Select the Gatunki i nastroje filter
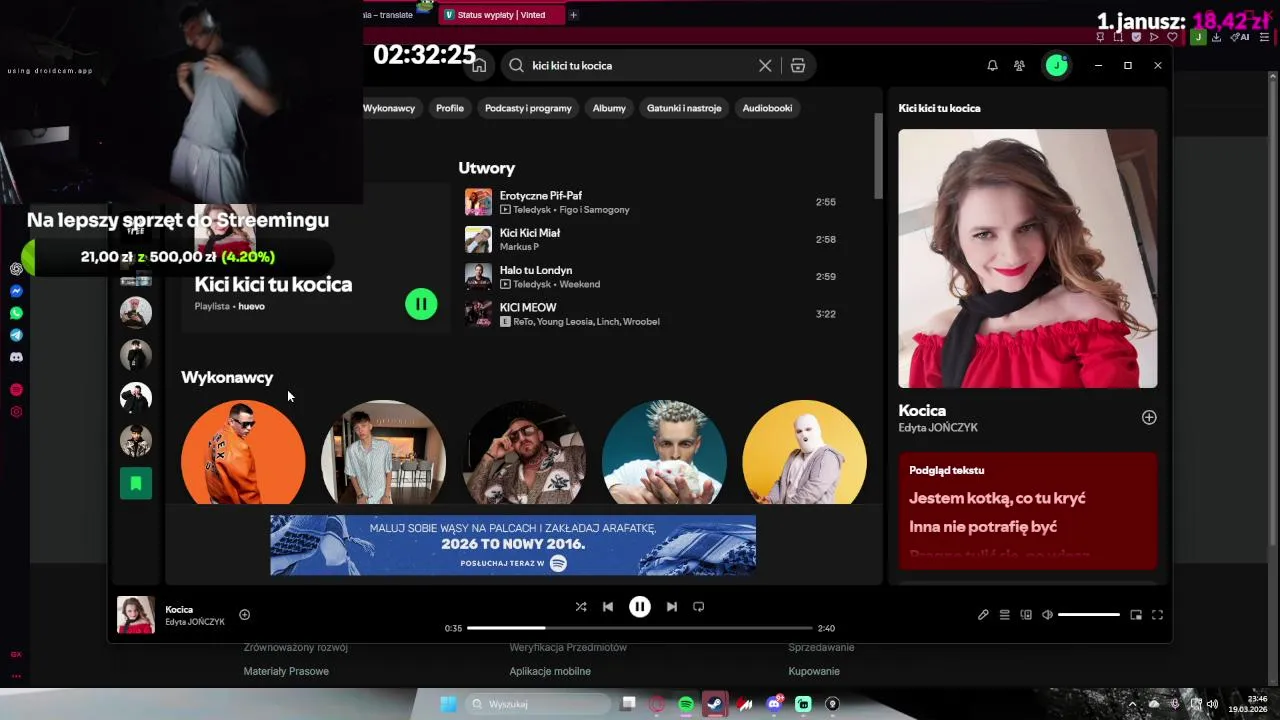 [x=684, y=108]
